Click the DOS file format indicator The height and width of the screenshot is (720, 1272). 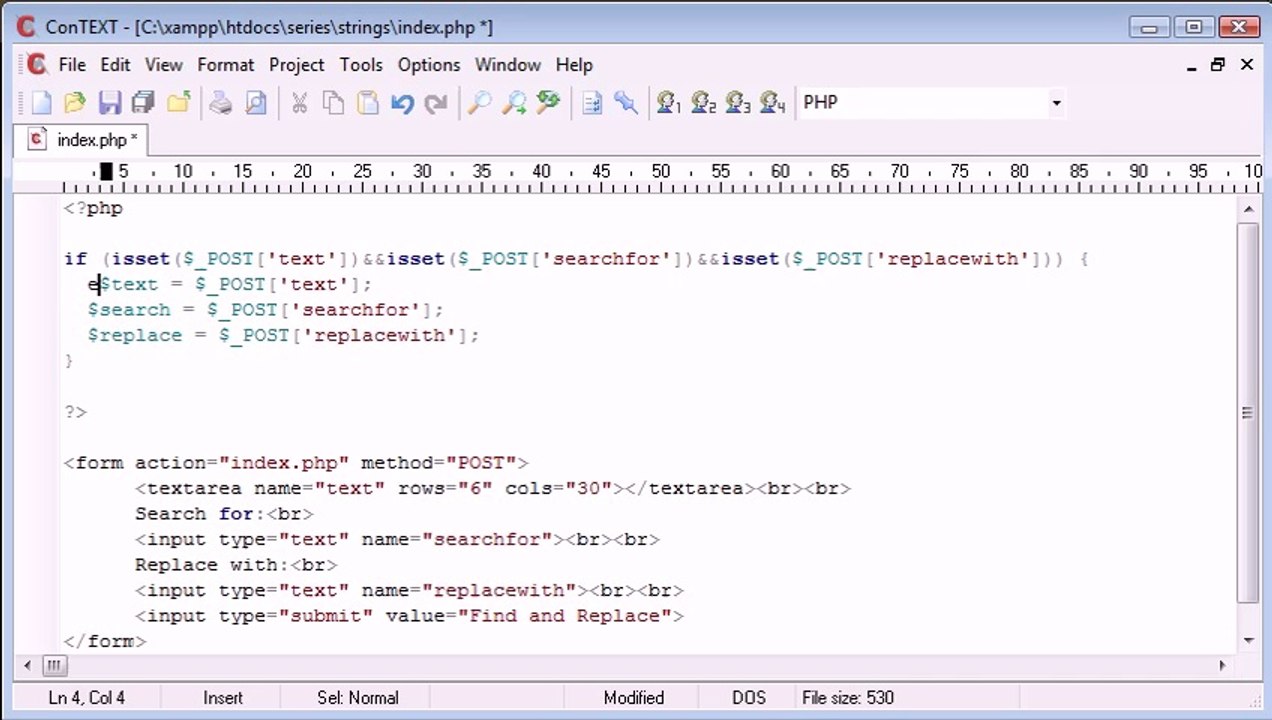(749, 698)
